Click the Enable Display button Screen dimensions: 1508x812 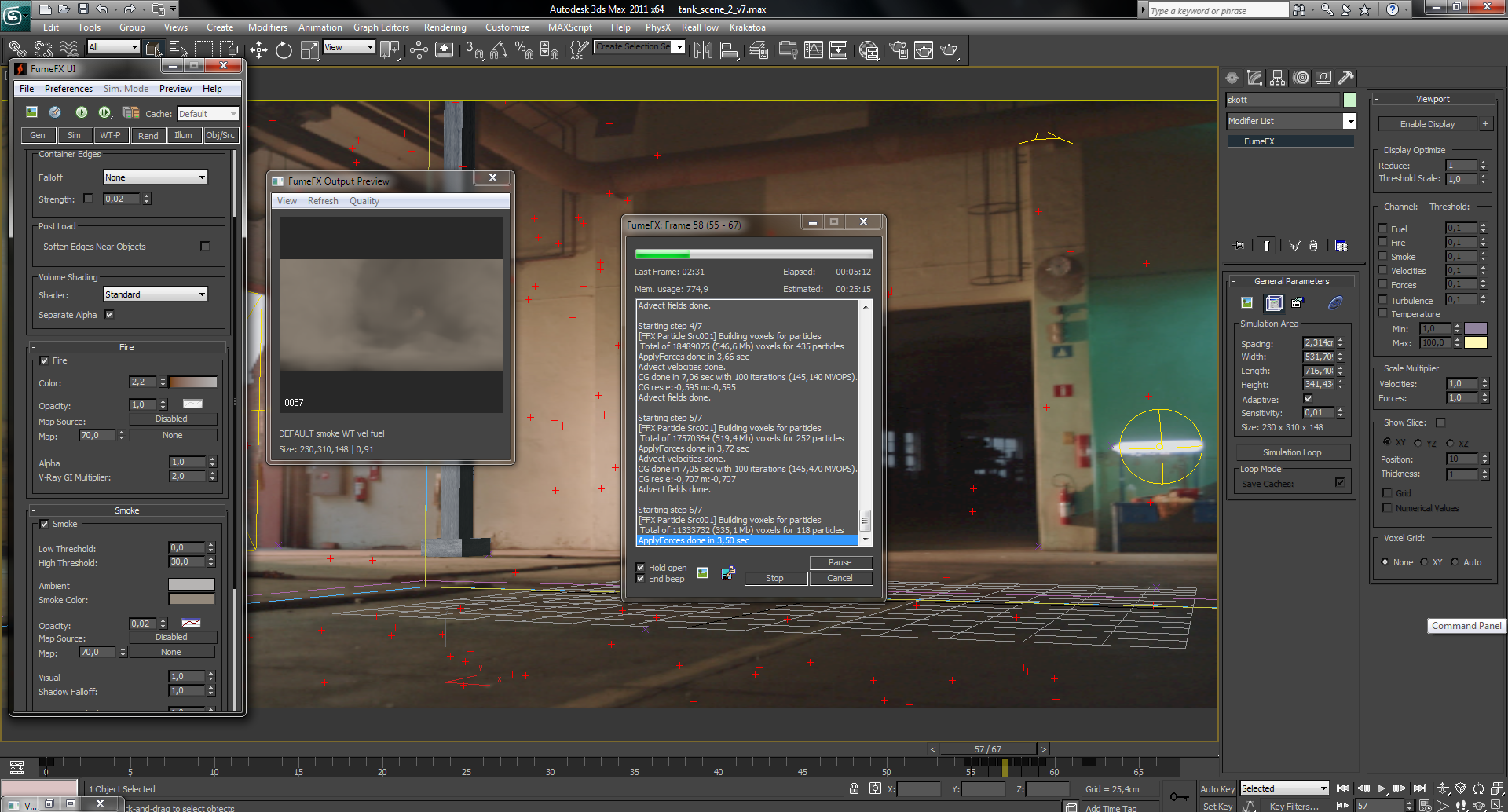[x=1427, y=124]
